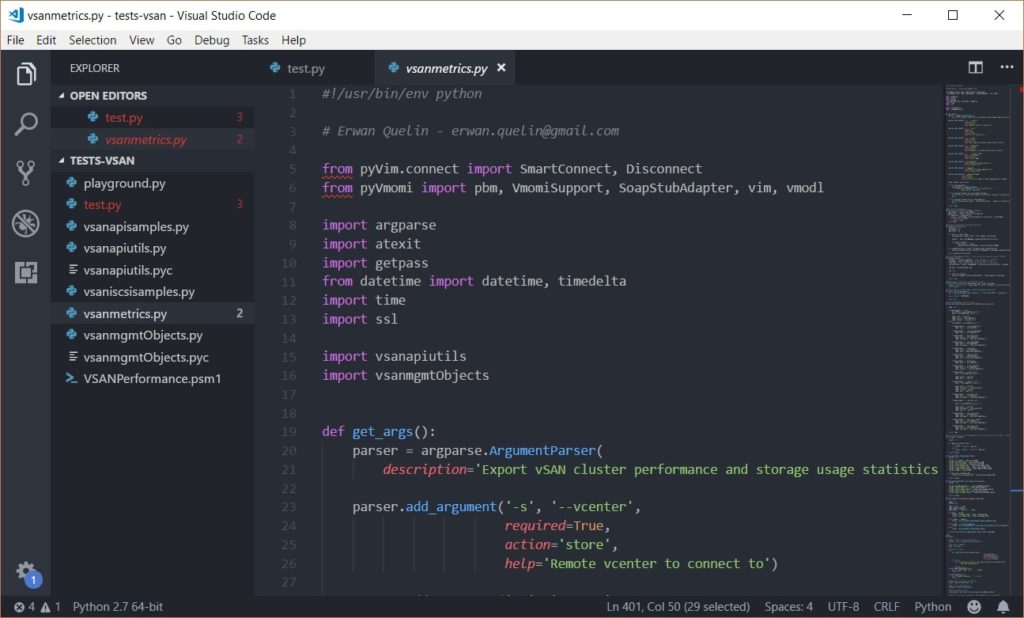Open vsaniscsisamples.py in the file tree
This screenshot has height=618, width=1024.
(x=153, y=291)
